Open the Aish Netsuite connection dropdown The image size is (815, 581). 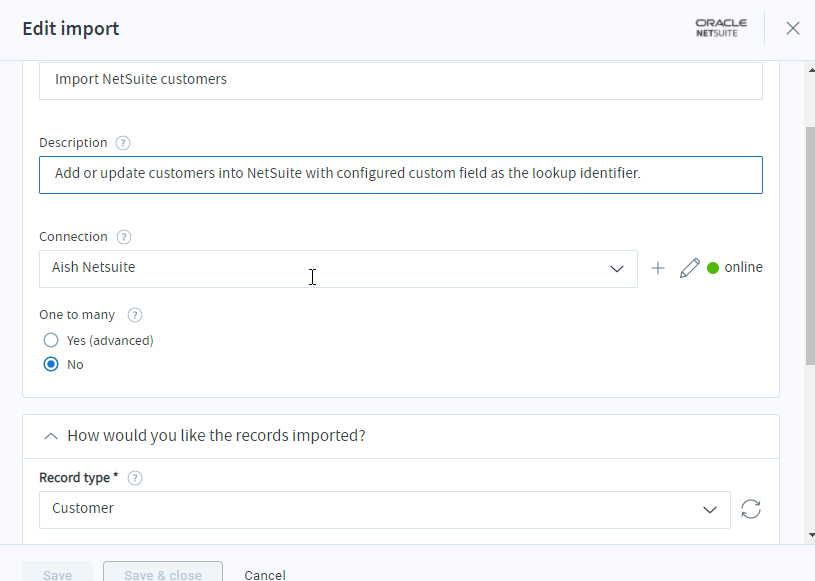click(338, 269)
